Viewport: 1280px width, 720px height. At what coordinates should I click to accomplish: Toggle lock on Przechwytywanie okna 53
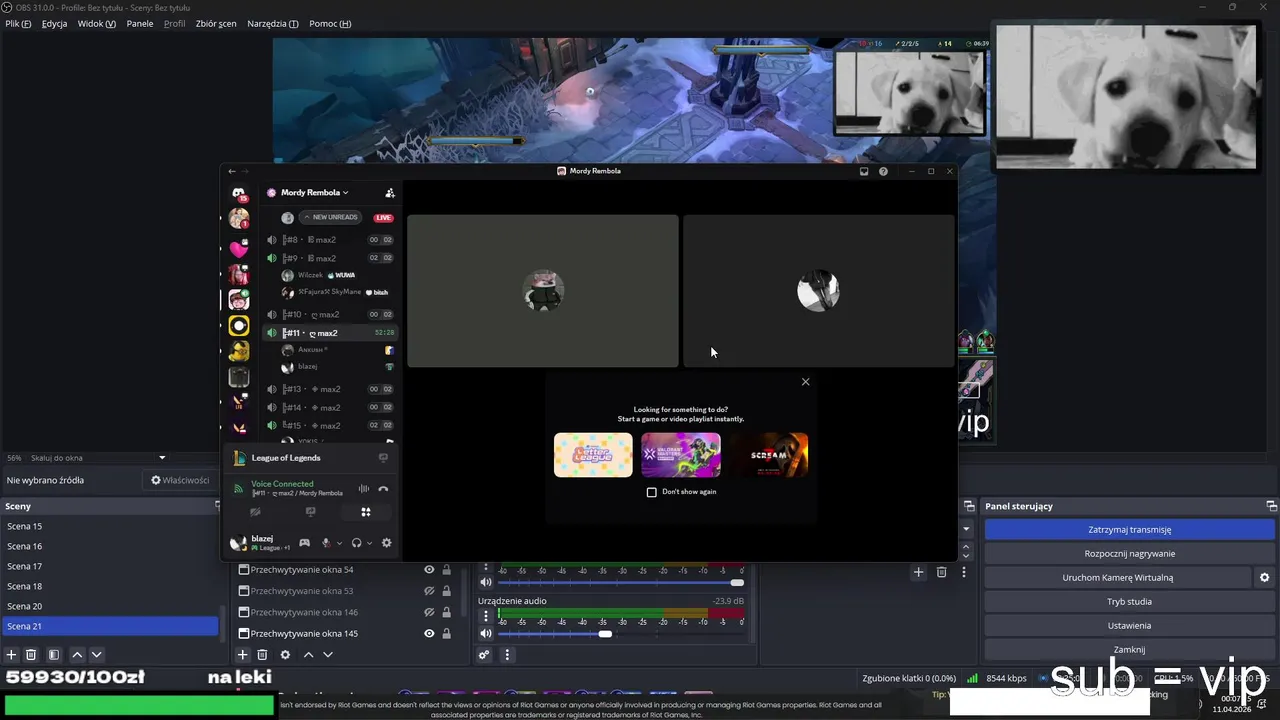(446, 591)
